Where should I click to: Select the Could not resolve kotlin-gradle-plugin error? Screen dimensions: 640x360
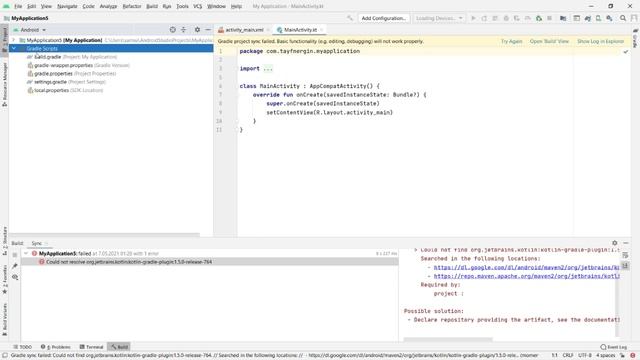(x=210, y=262)
